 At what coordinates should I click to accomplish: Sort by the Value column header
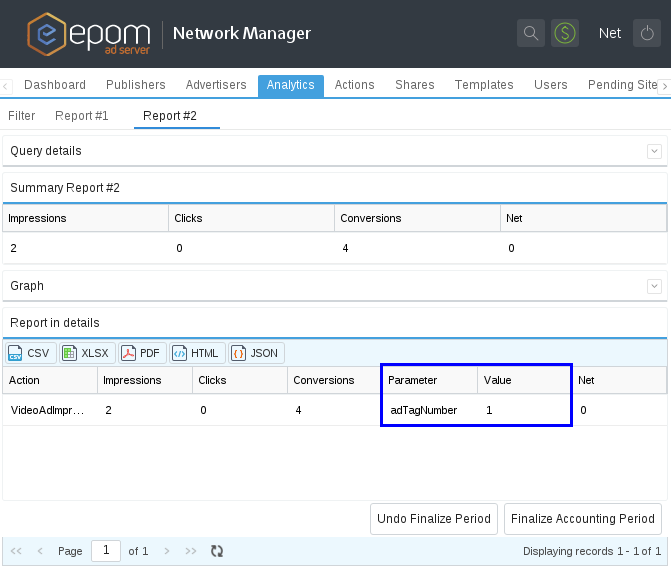pyautogui.click(x=525, y=380)
